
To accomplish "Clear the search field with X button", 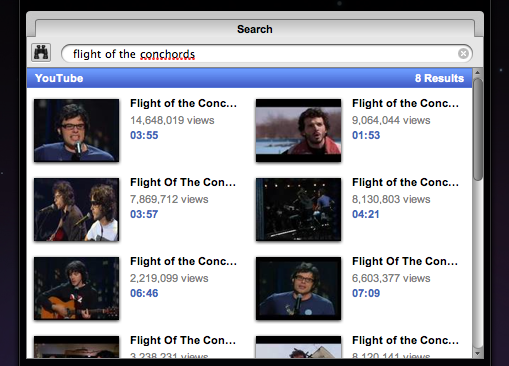I will 463,53.
